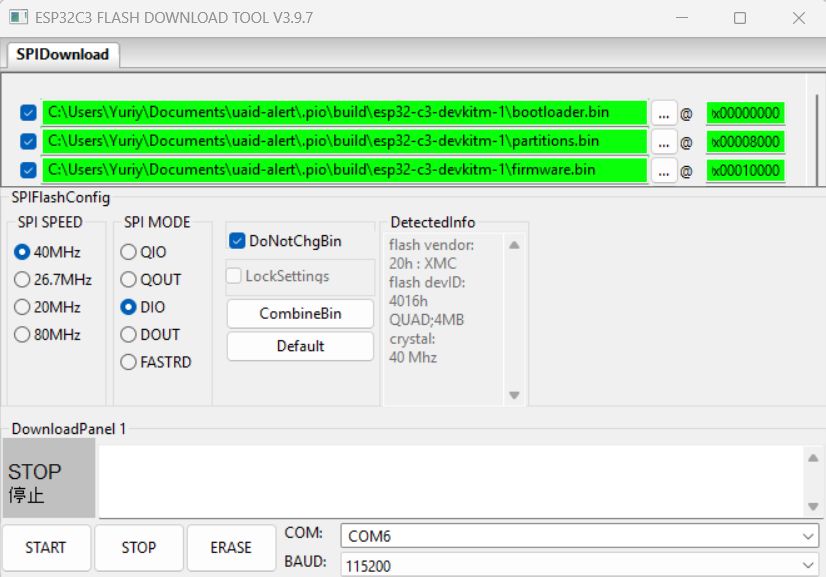Browse for file on partitions.bin row

664,142
